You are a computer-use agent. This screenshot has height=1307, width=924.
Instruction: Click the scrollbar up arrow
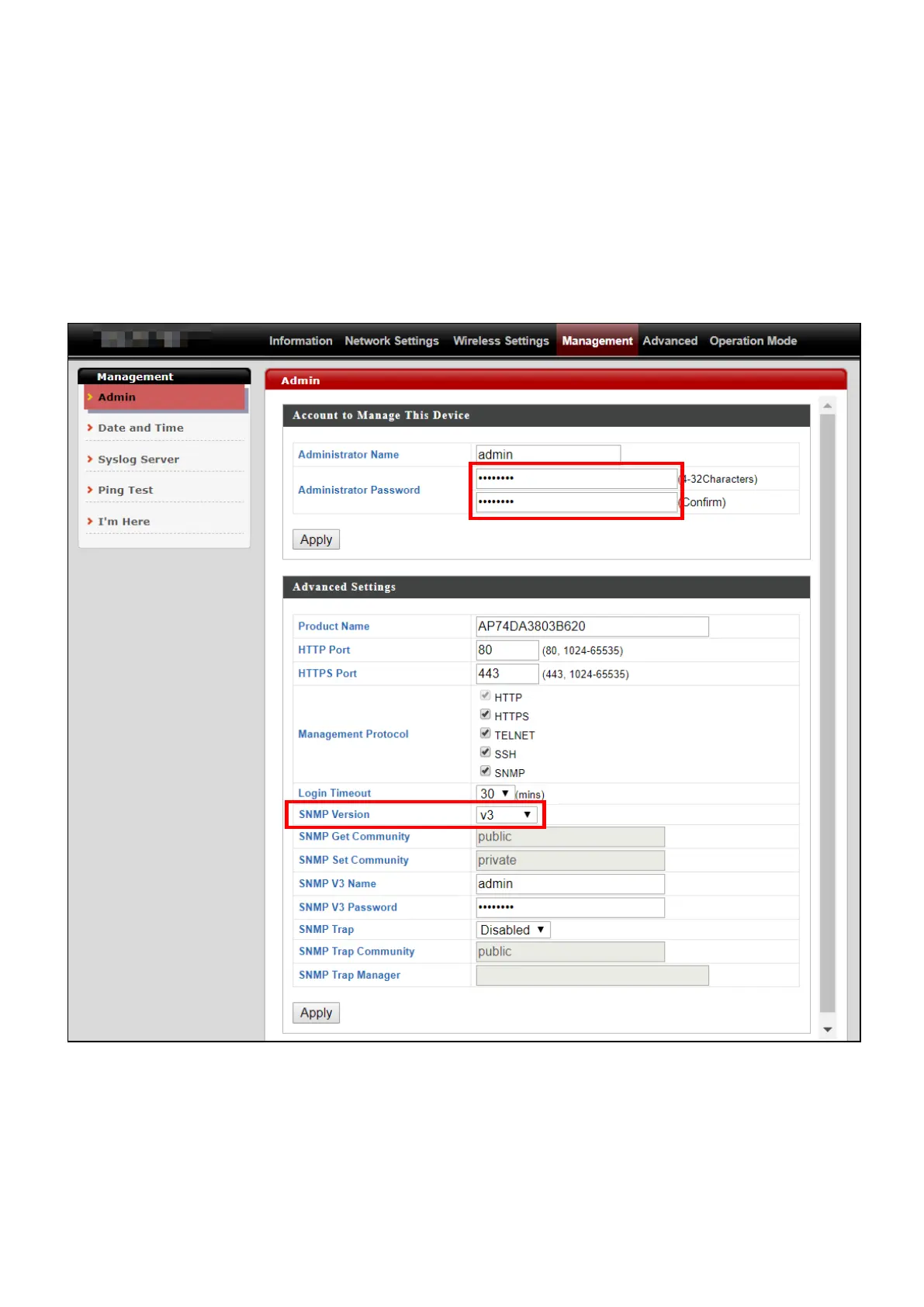point(828,406)
